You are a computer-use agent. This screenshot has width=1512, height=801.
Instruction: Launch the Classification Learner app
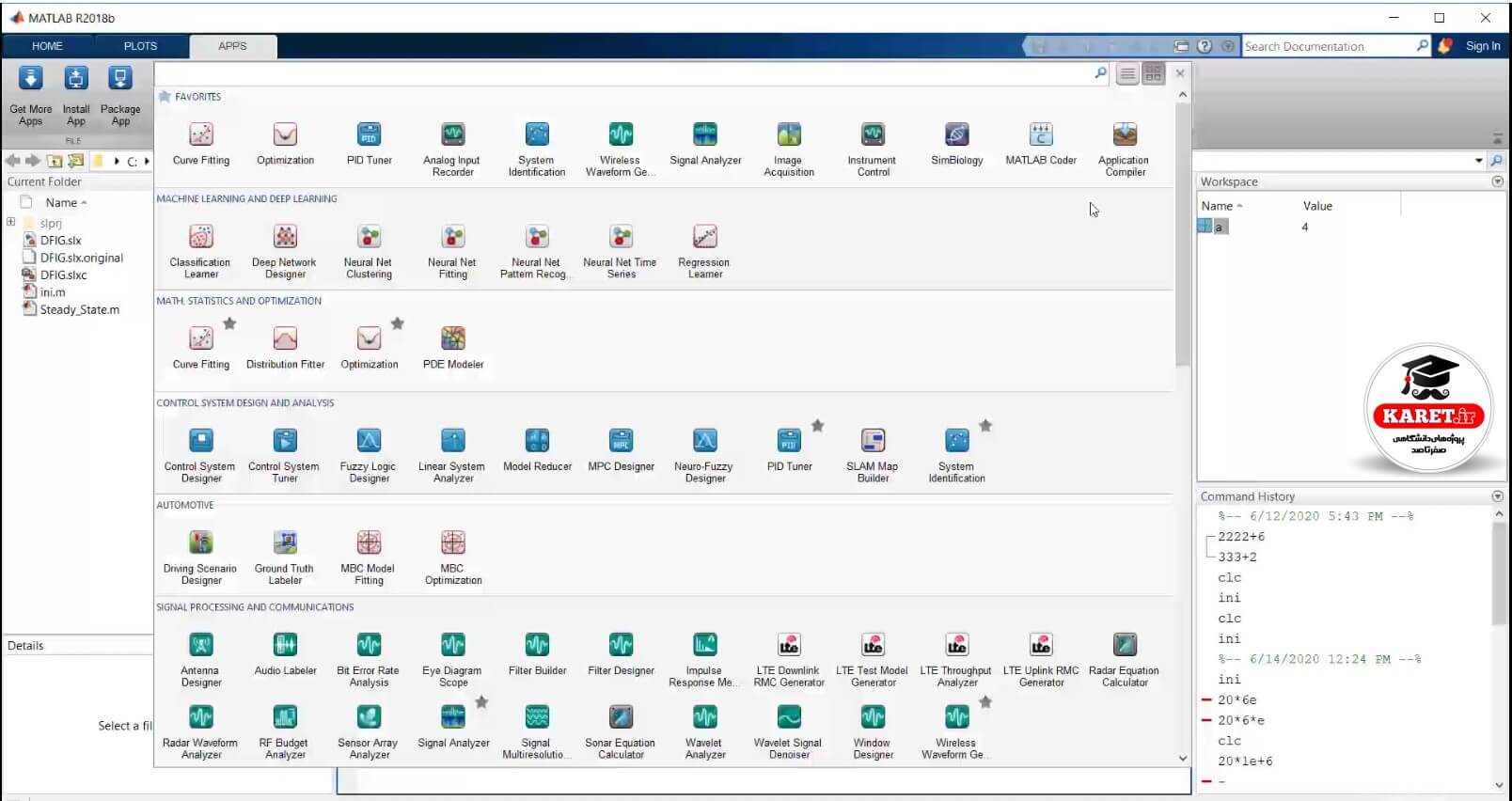pyautogui.click(x=200, y=251)
